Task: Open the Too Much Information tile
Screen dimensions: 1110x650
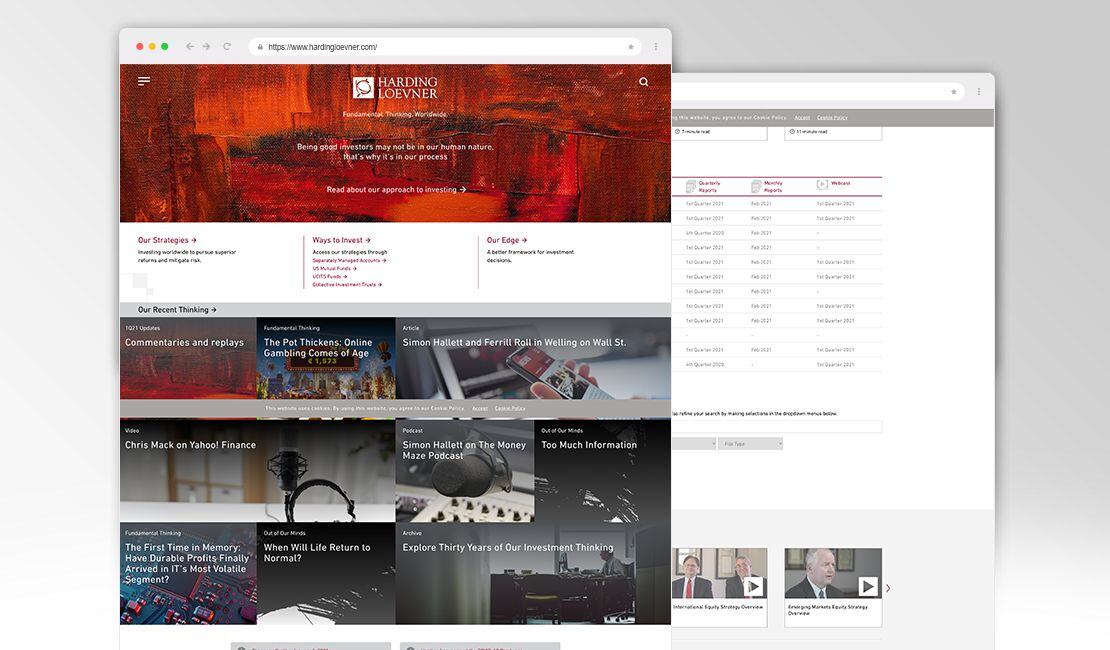Action: point(602,471)
